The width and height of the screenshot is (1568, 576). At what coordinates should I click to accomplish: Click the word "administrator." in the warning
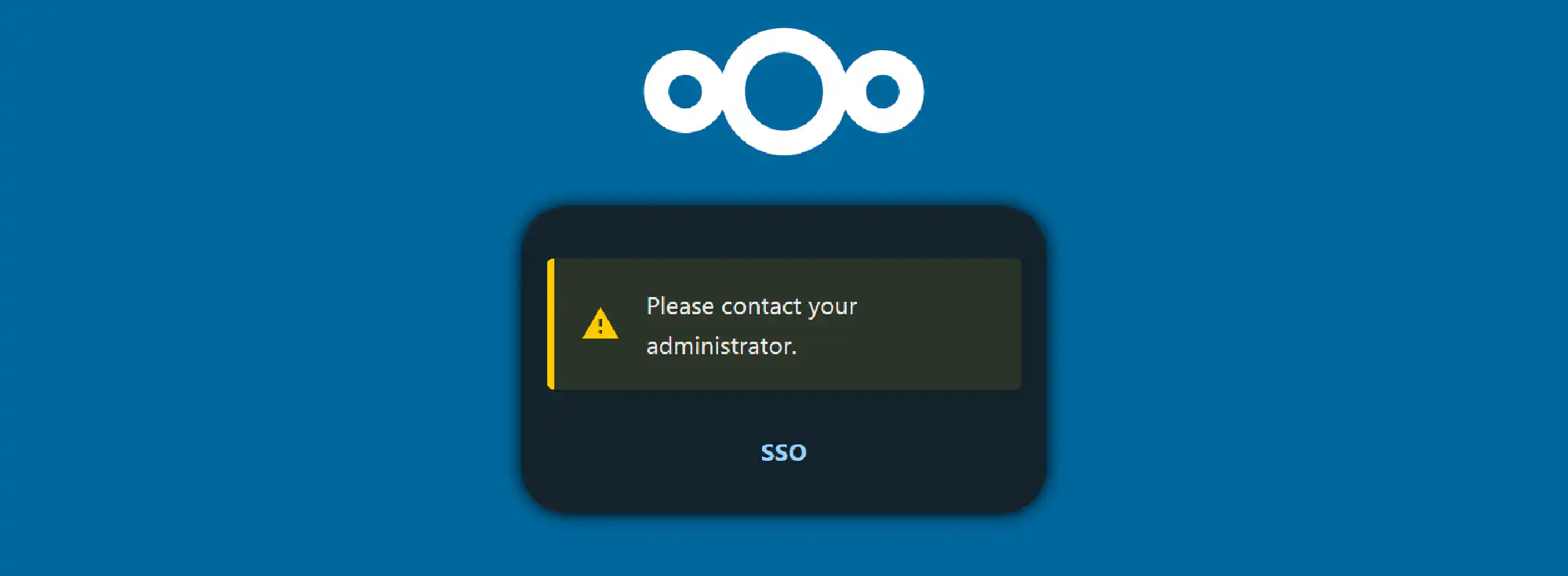tap(721, 346)
